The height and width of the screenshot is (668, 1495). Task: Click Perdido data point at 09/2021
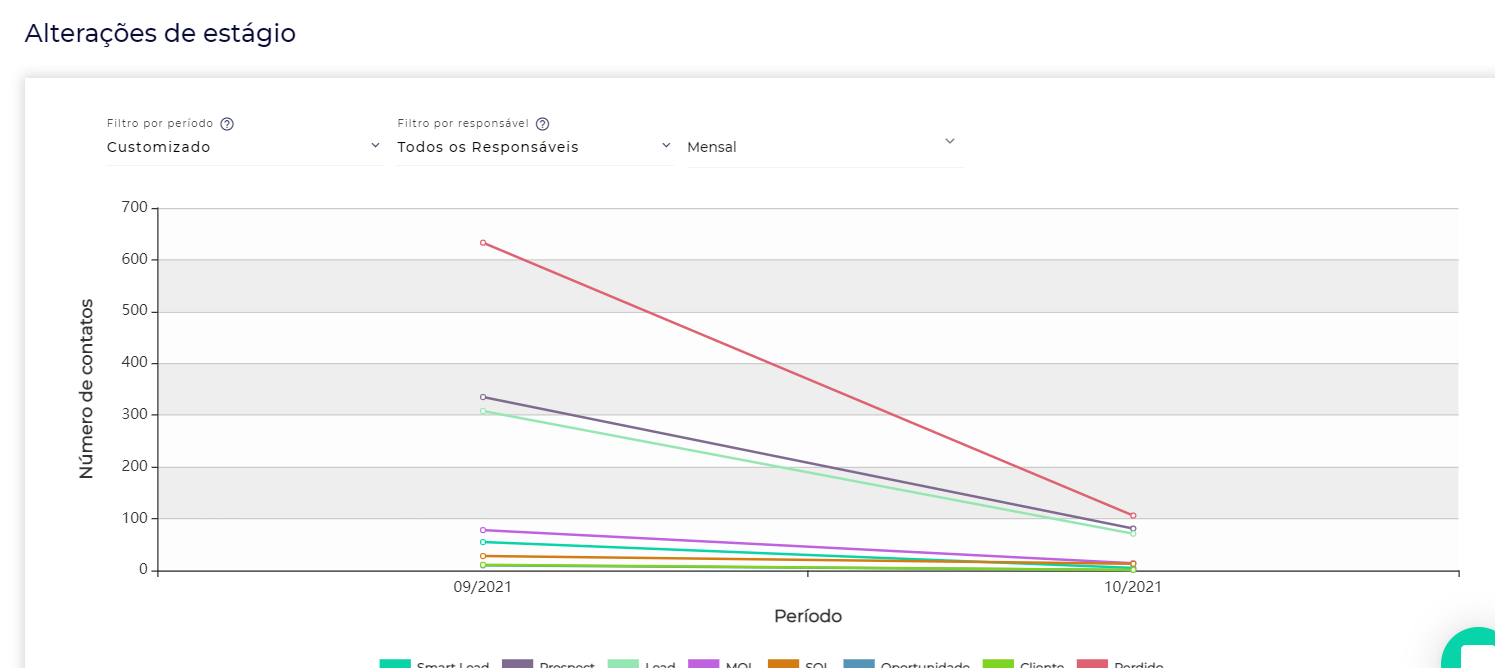483,243
